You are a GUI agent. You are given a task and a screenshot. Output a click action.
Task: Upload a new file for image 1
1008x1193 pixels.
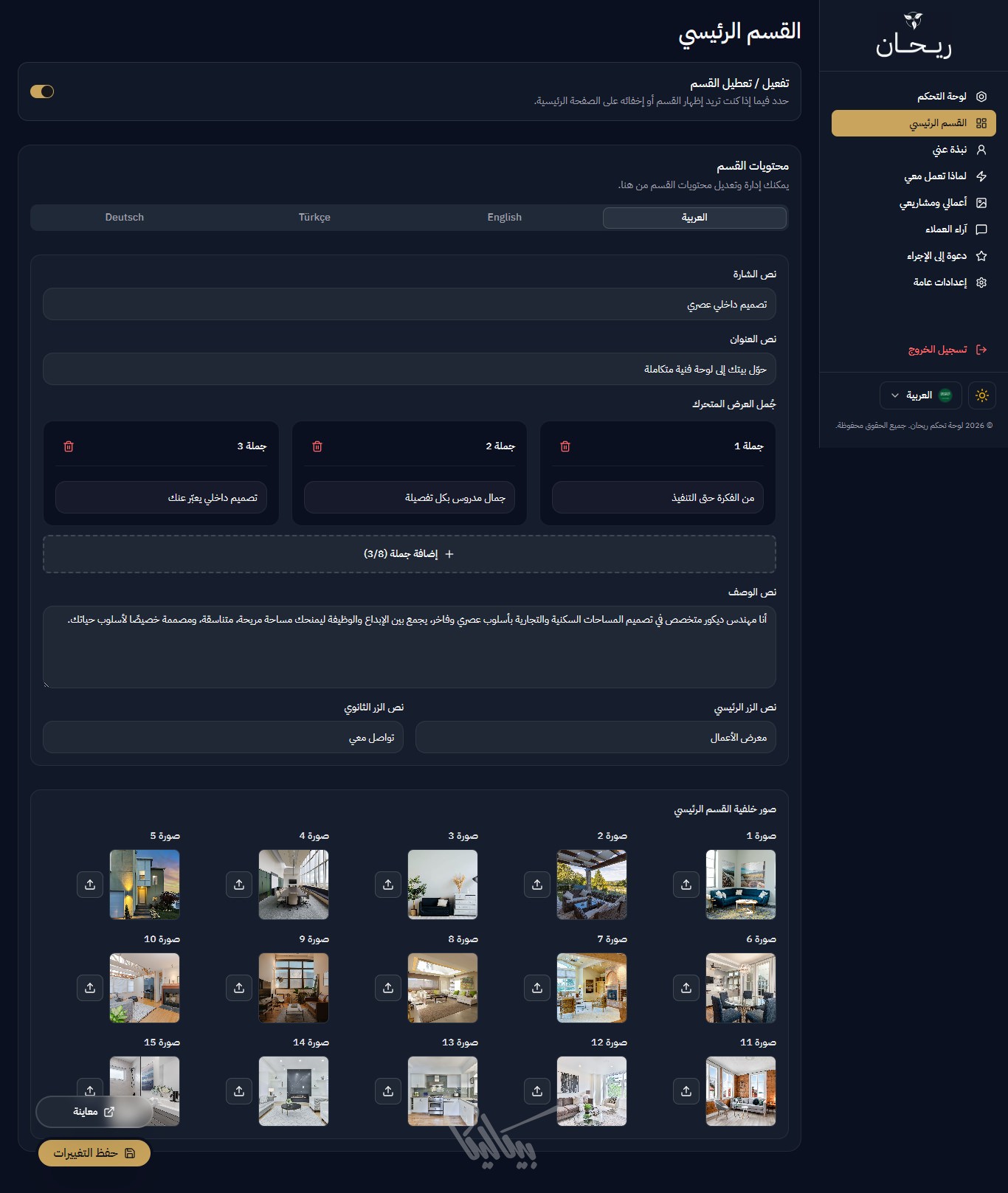686,885
